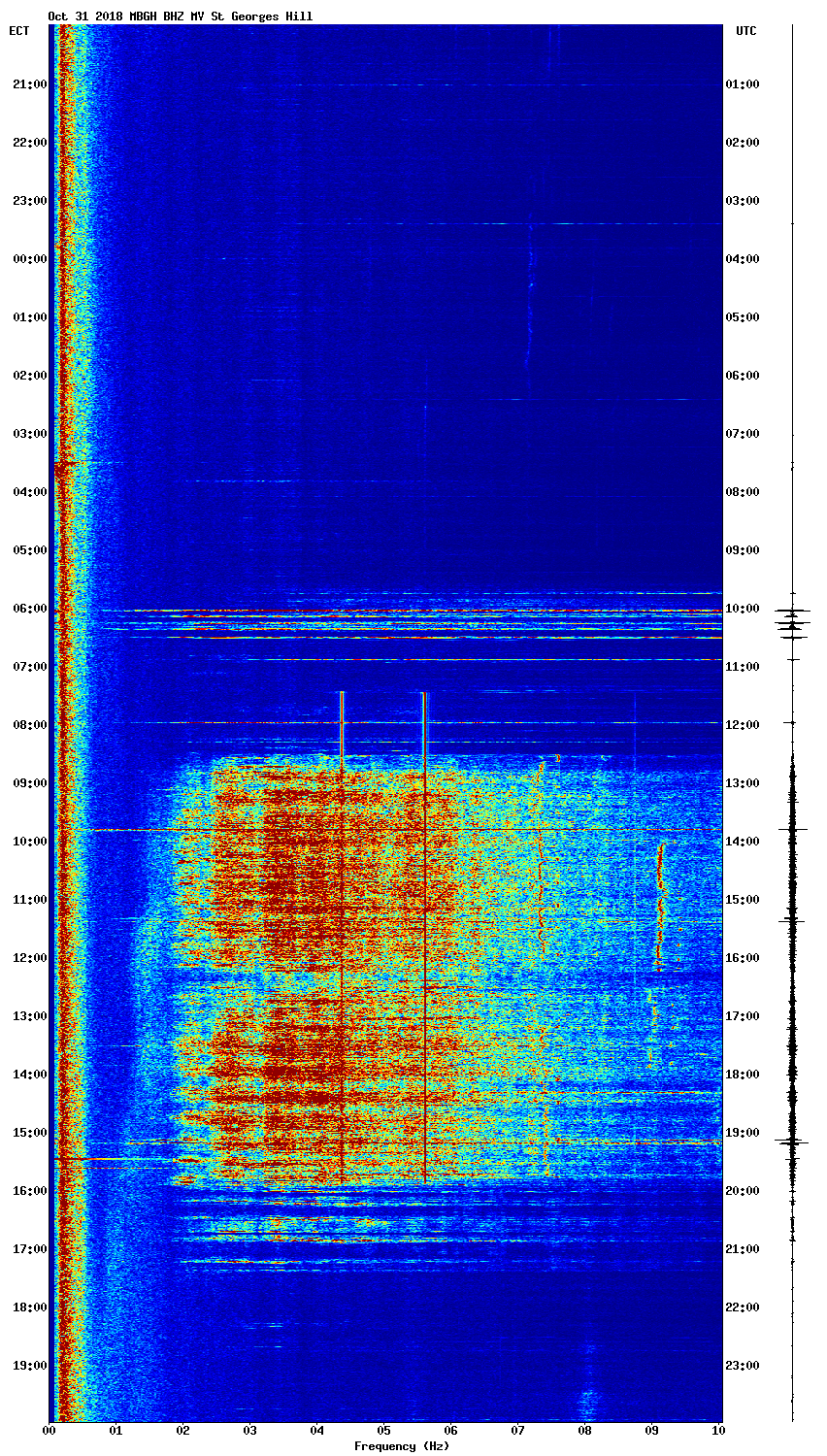This screenshot has height=1456, width=827.
Task: Pick the "10" frequency tick label
Action: pos(719,1431)
